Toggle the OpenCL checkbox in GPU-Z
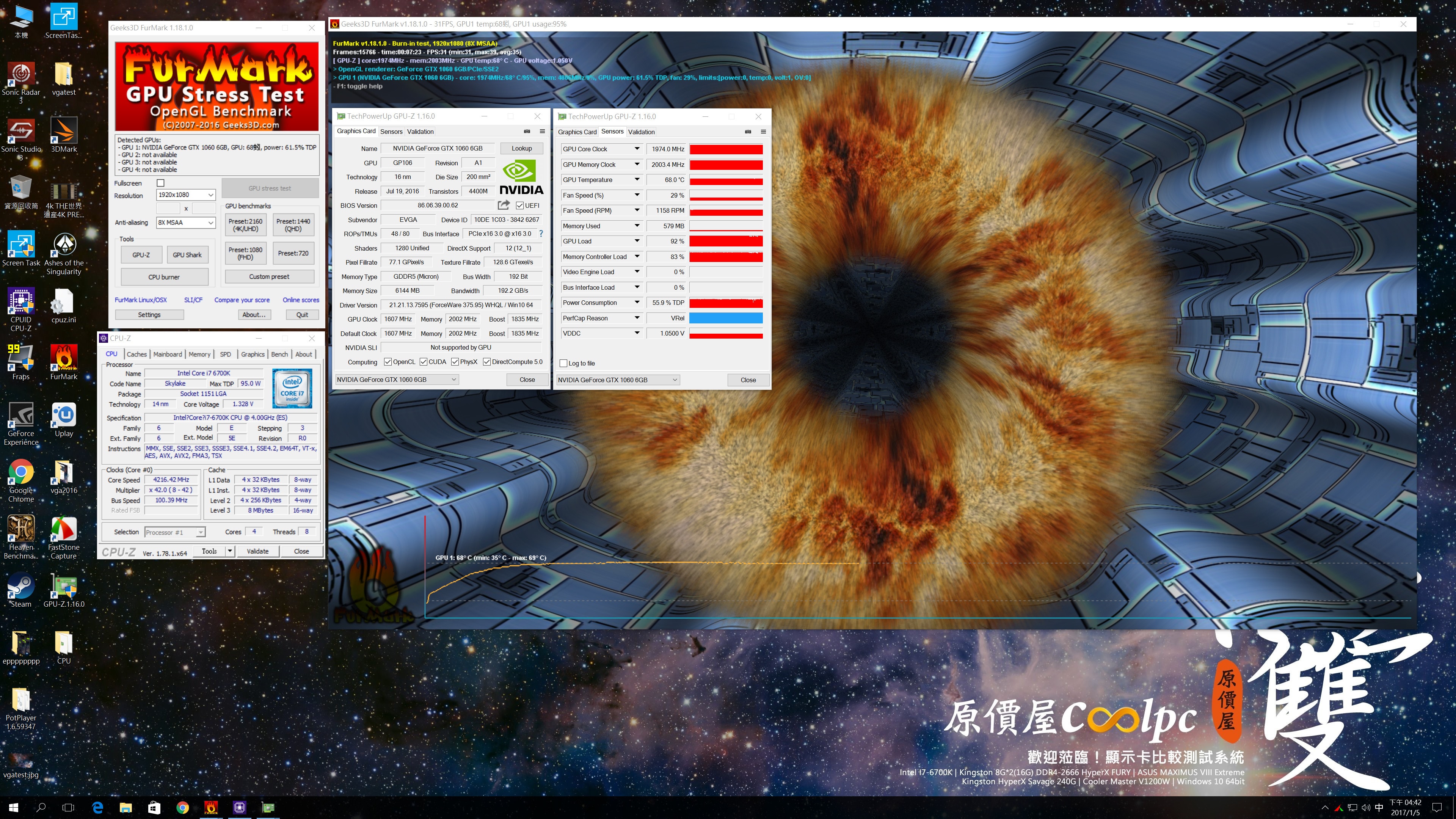Image resolution: width=1456 pixels, height=819 pixels. pyautogui.click(x=388, y=362)
